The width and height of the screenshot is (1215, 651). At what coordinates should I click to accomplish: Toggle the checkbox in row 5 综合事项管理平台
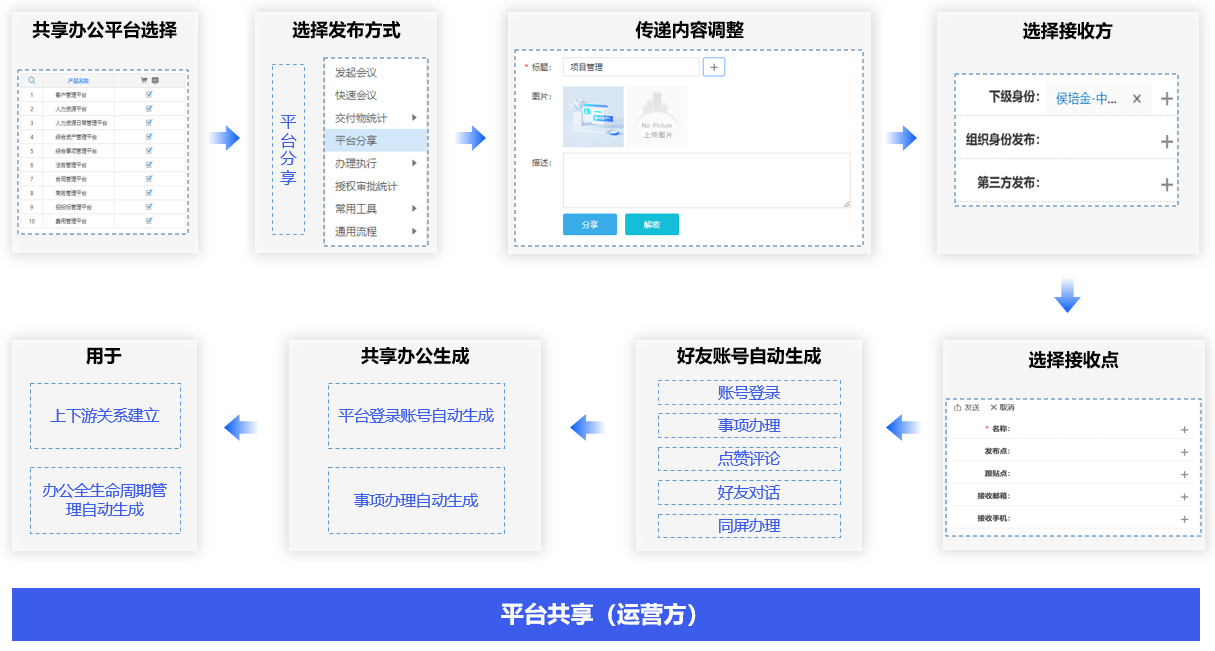(x=149, y=150)
